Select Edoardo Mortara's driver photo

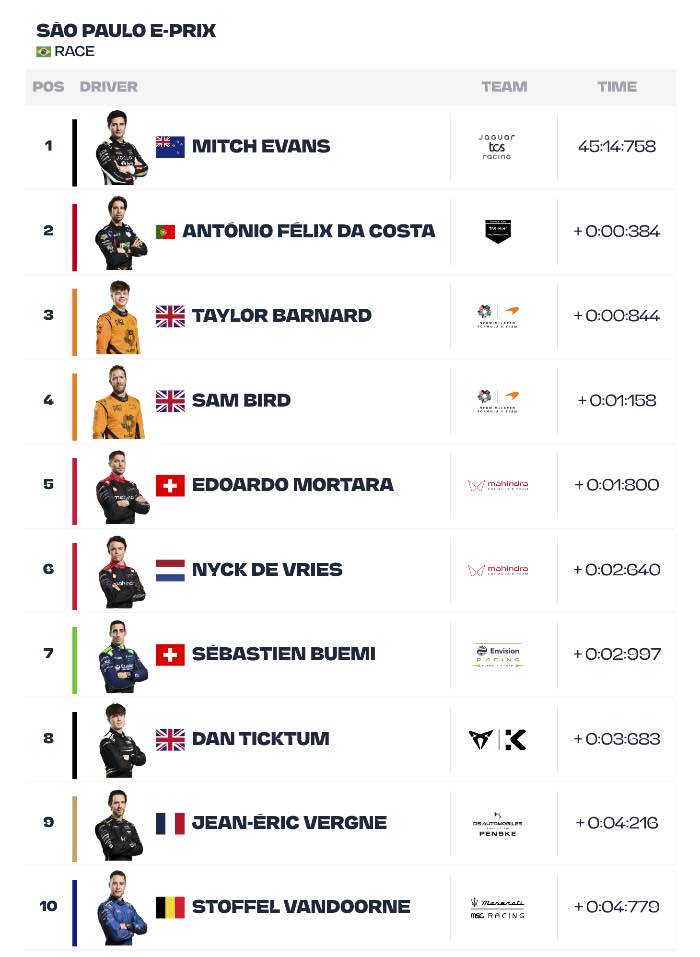point(121,487)
